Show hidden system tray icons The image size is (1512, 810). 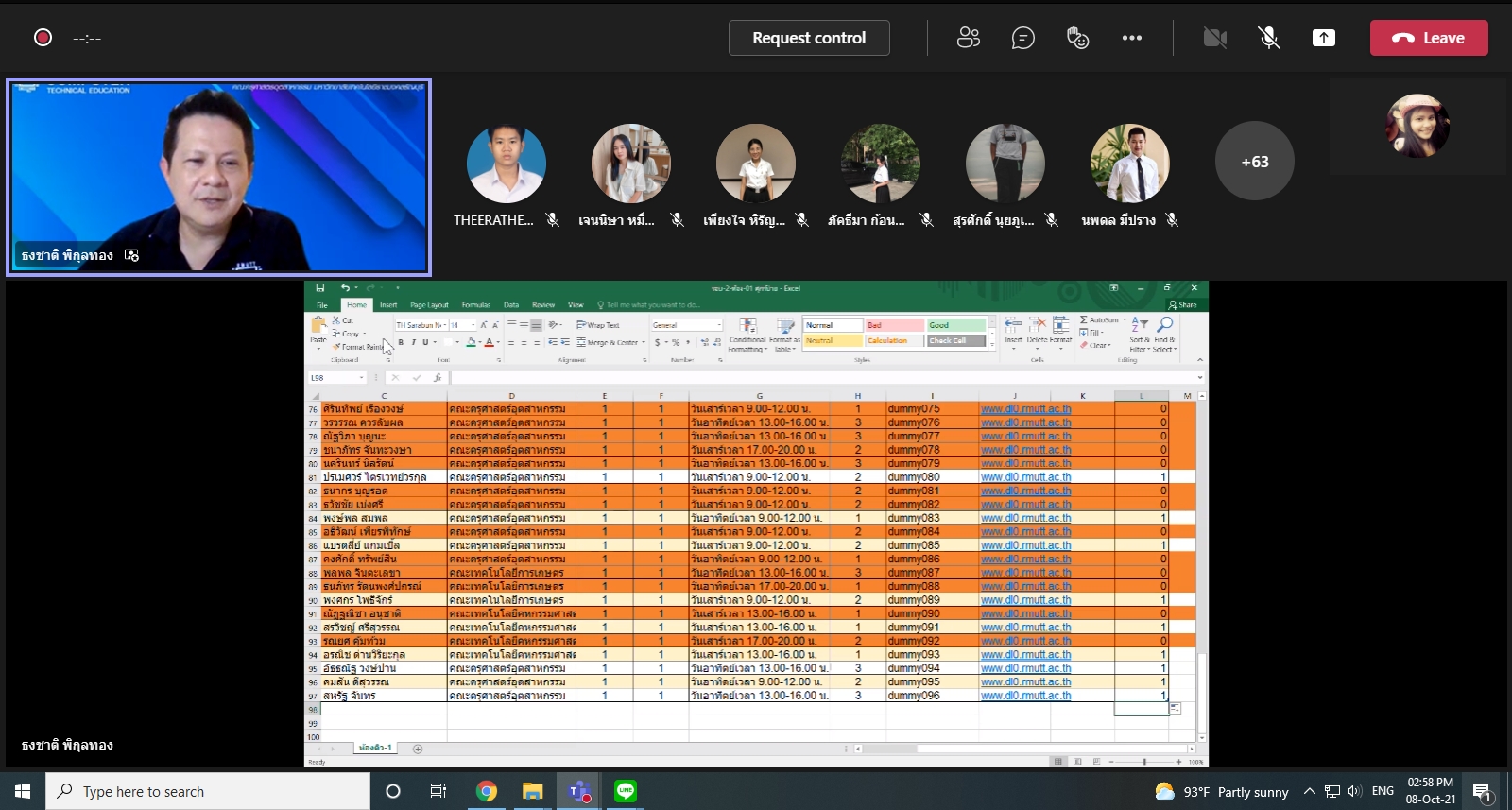coord(1310,791)
